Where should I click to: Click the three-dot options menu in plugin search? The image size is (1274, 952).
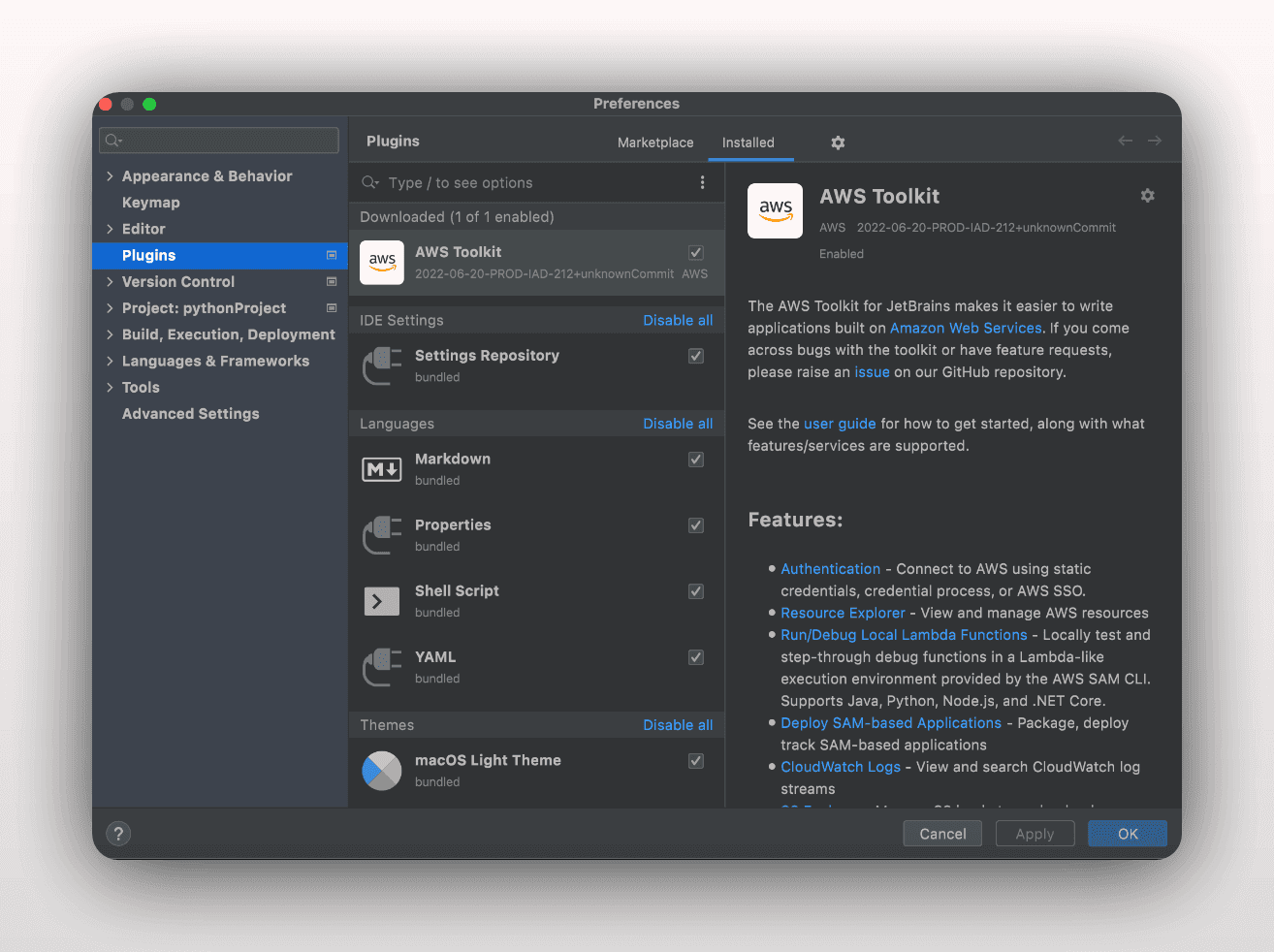pyautogui.click(x=702, y=182)
